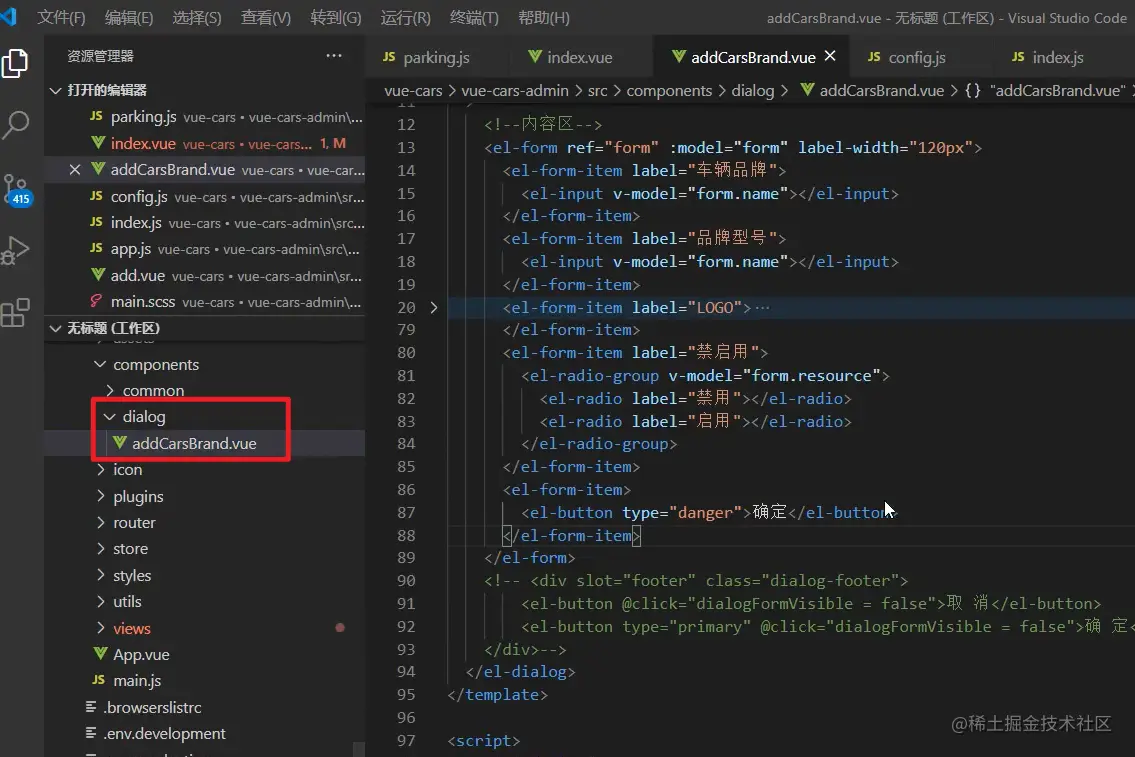Collapse the Open Editors section
The width and height of the screenshot is (1135, 757).
click(x=55, y=90)
